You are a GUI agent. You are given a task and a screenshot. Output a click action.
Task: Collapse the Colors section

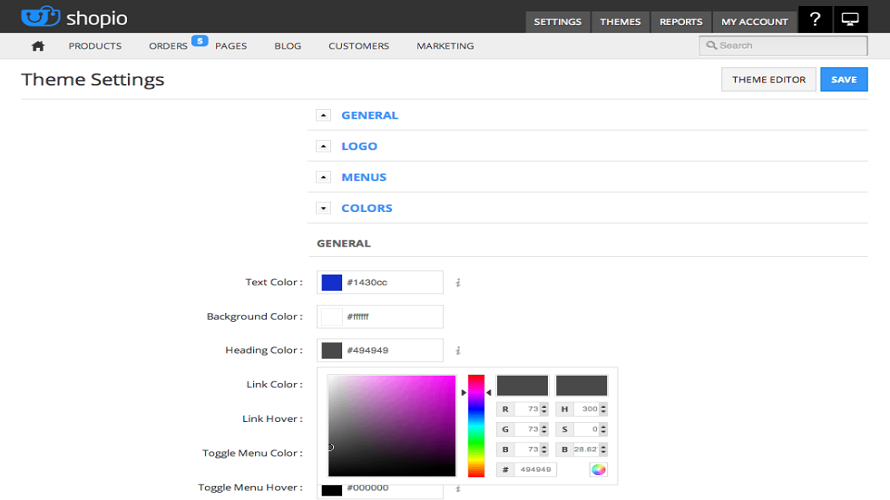tap(323, 208)
